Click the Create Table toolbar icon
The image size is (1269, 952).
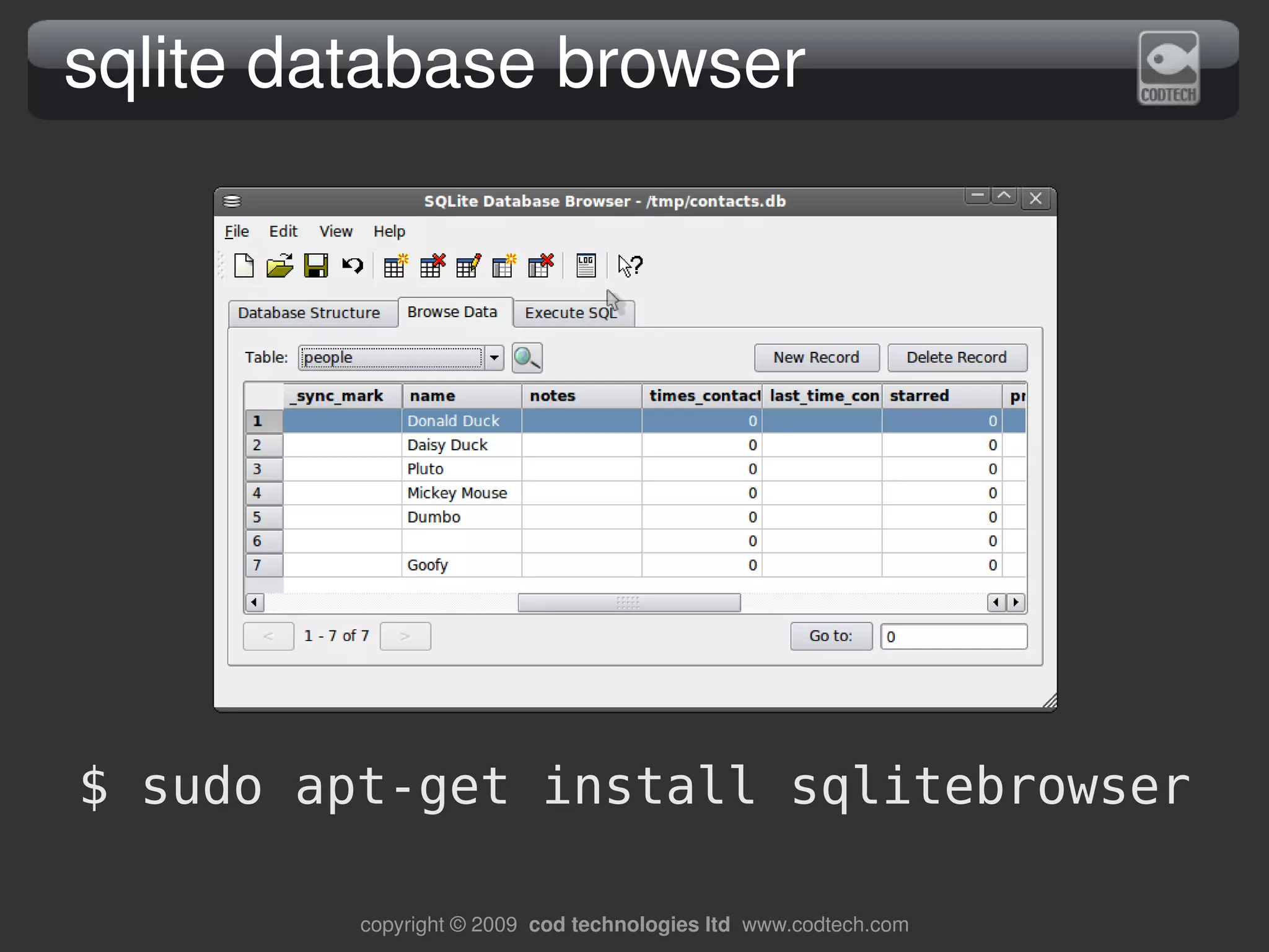395,266
